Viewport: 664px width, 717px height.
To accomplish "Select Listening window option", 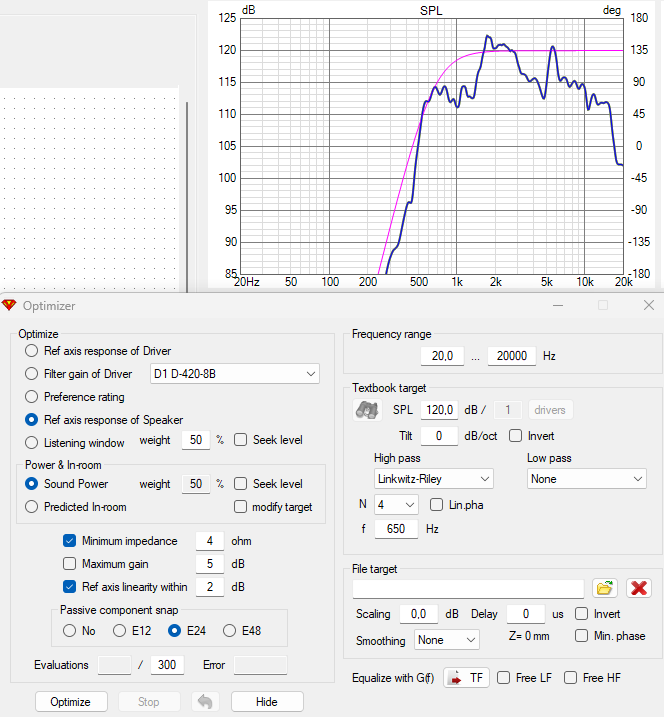I will click(x=32, y=442).
